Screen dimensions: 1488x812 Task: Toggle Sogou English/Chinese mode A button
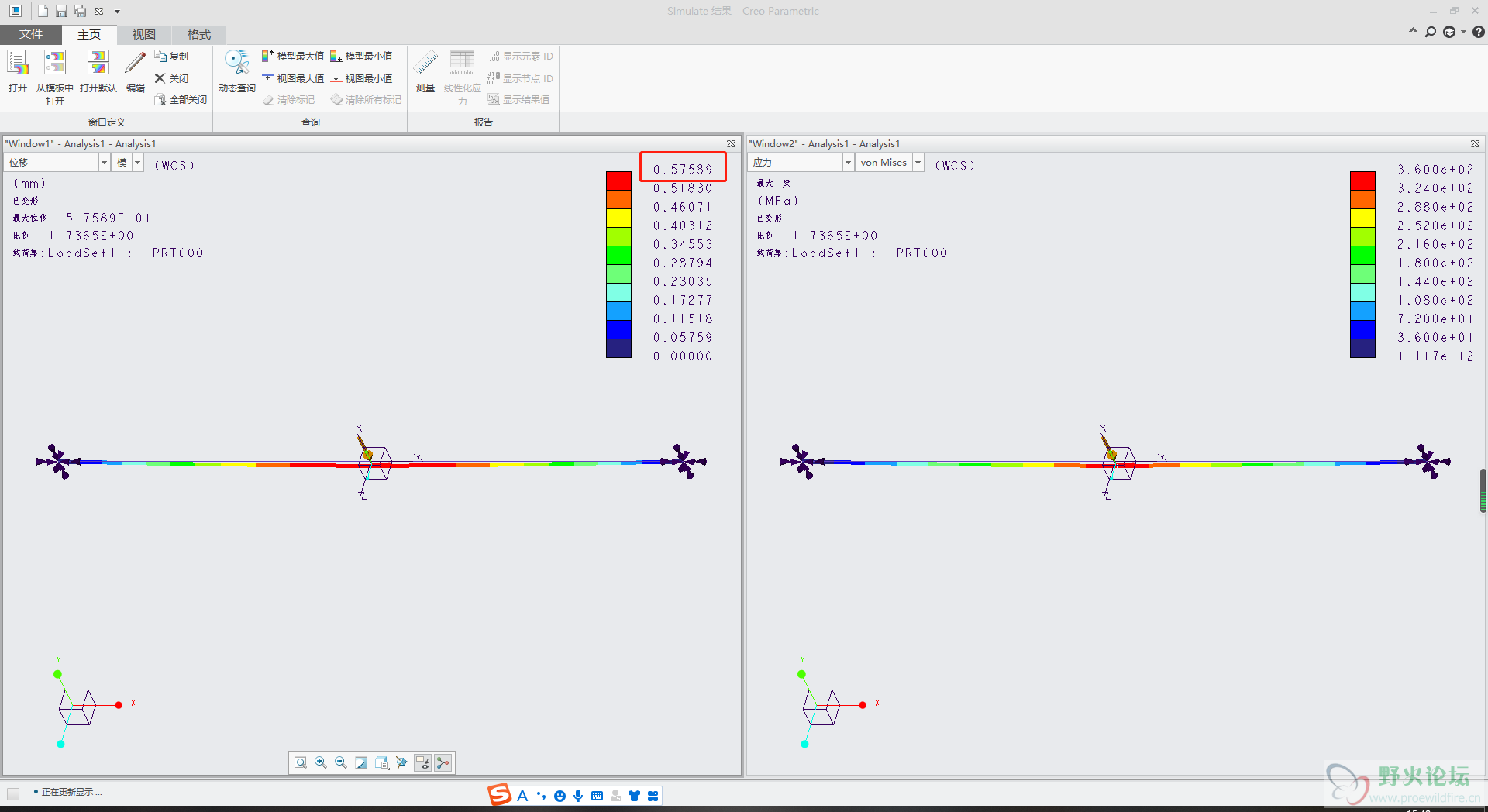(522, 796)
